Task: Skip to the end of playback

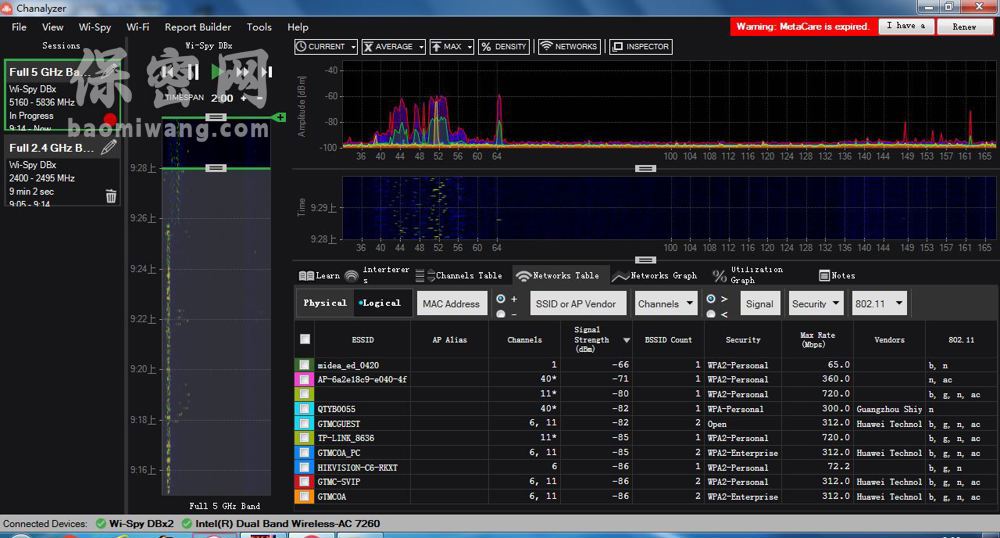Action: tap(266, 72)
